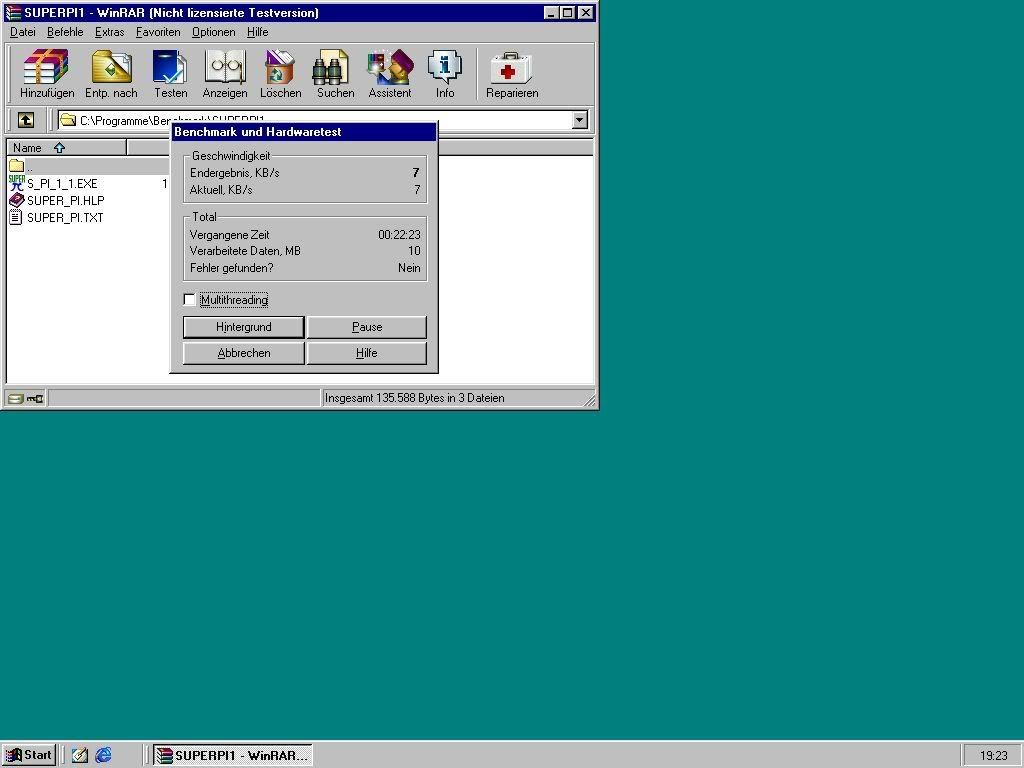Open the Suchen binoculars tool

pos(330,67)
